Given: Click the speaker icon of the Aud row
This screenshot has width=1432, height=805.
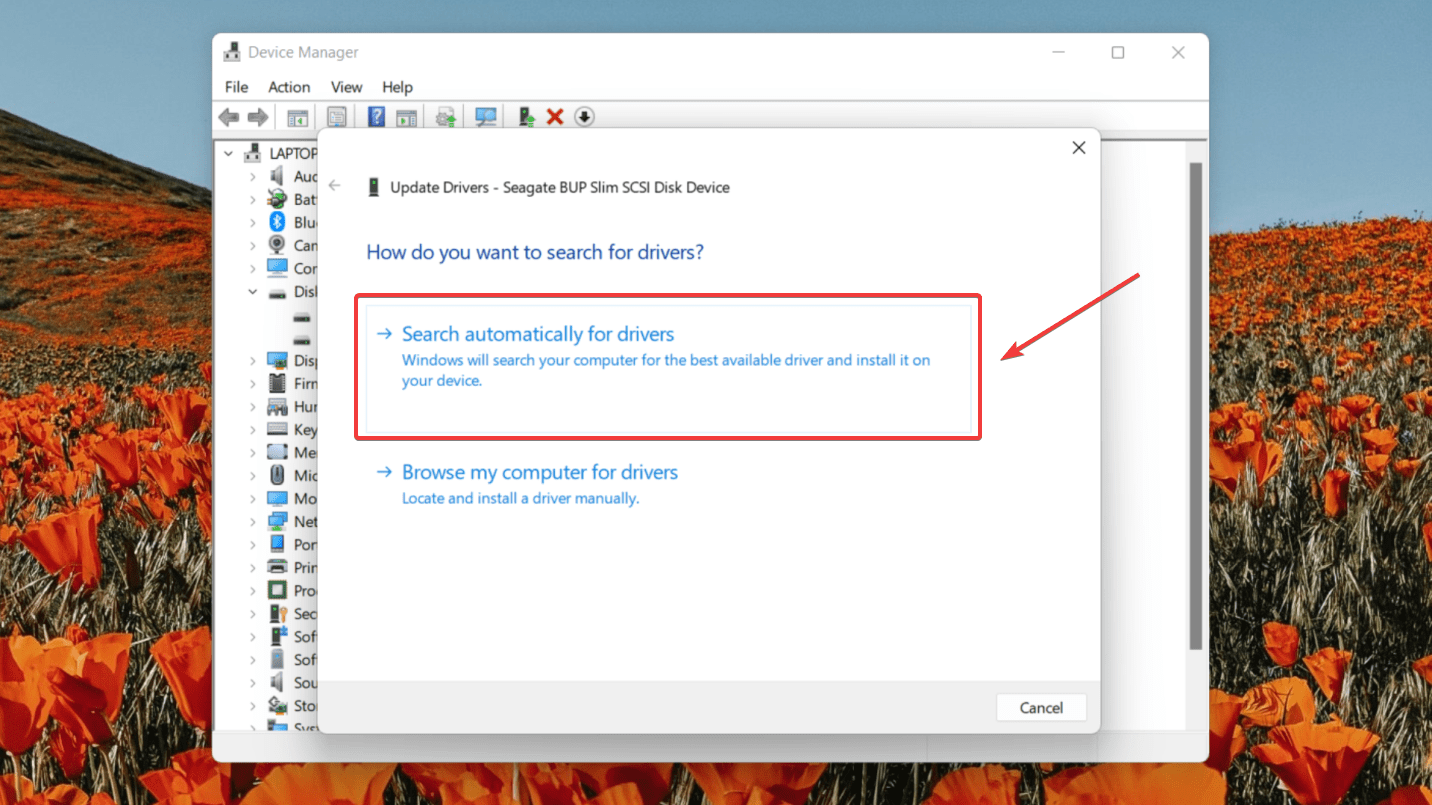Looking at the screenshot, I should click(277, 176).
